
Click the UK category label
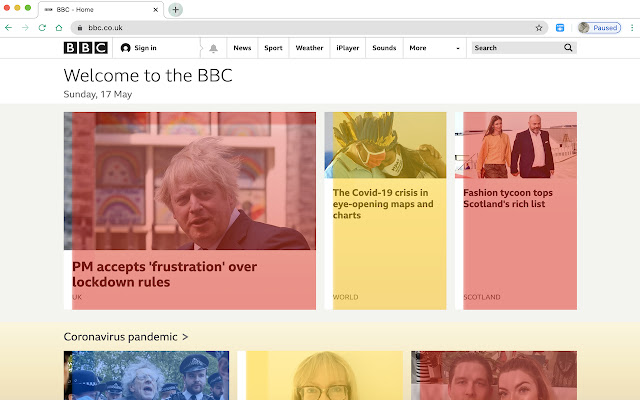click(77, 297)
